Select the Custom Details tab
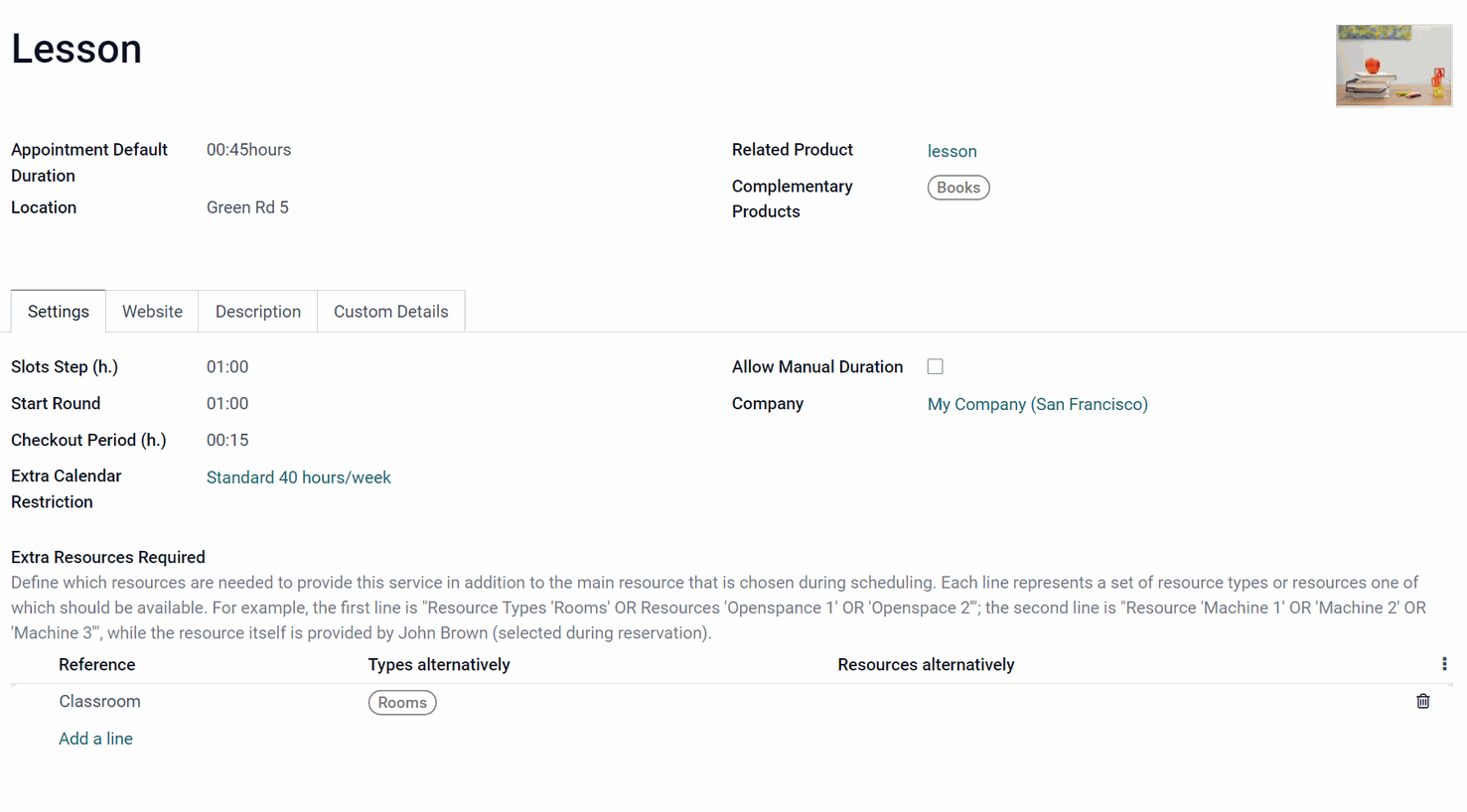1467x812 pixels. [391, 312]
